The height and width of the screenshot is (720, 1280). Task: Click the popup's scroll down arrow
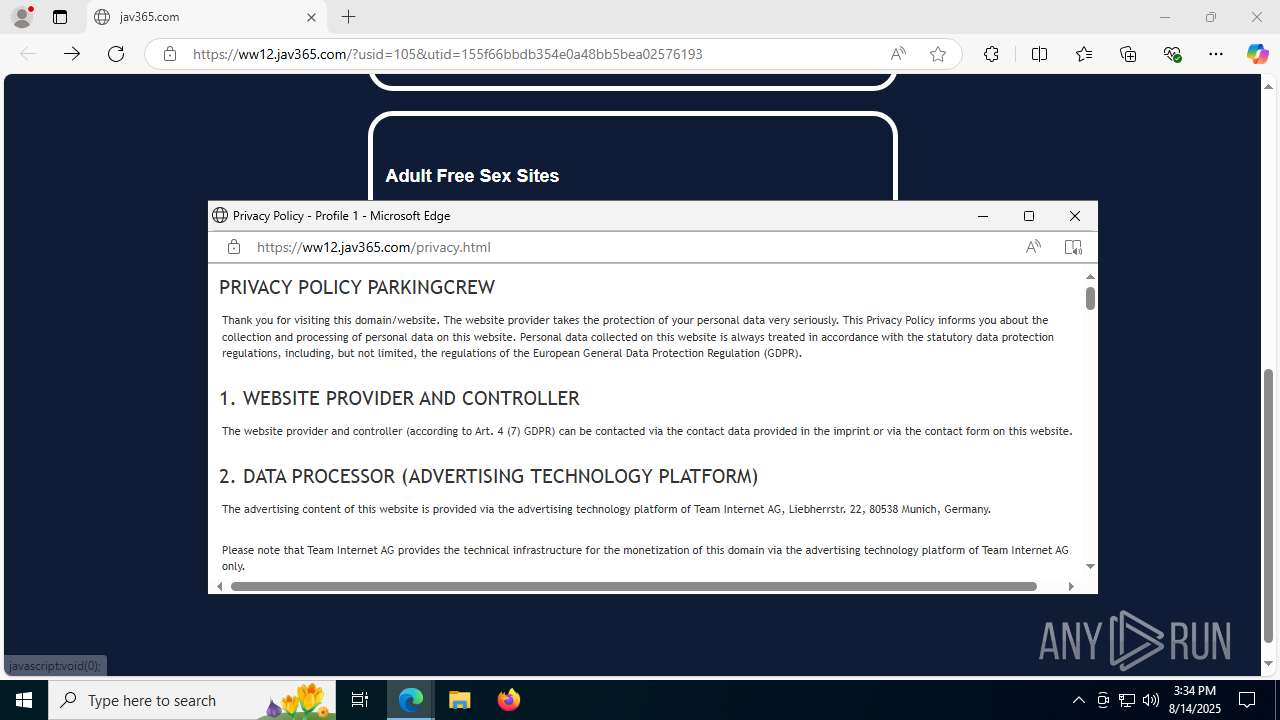tap(1090, 566)
